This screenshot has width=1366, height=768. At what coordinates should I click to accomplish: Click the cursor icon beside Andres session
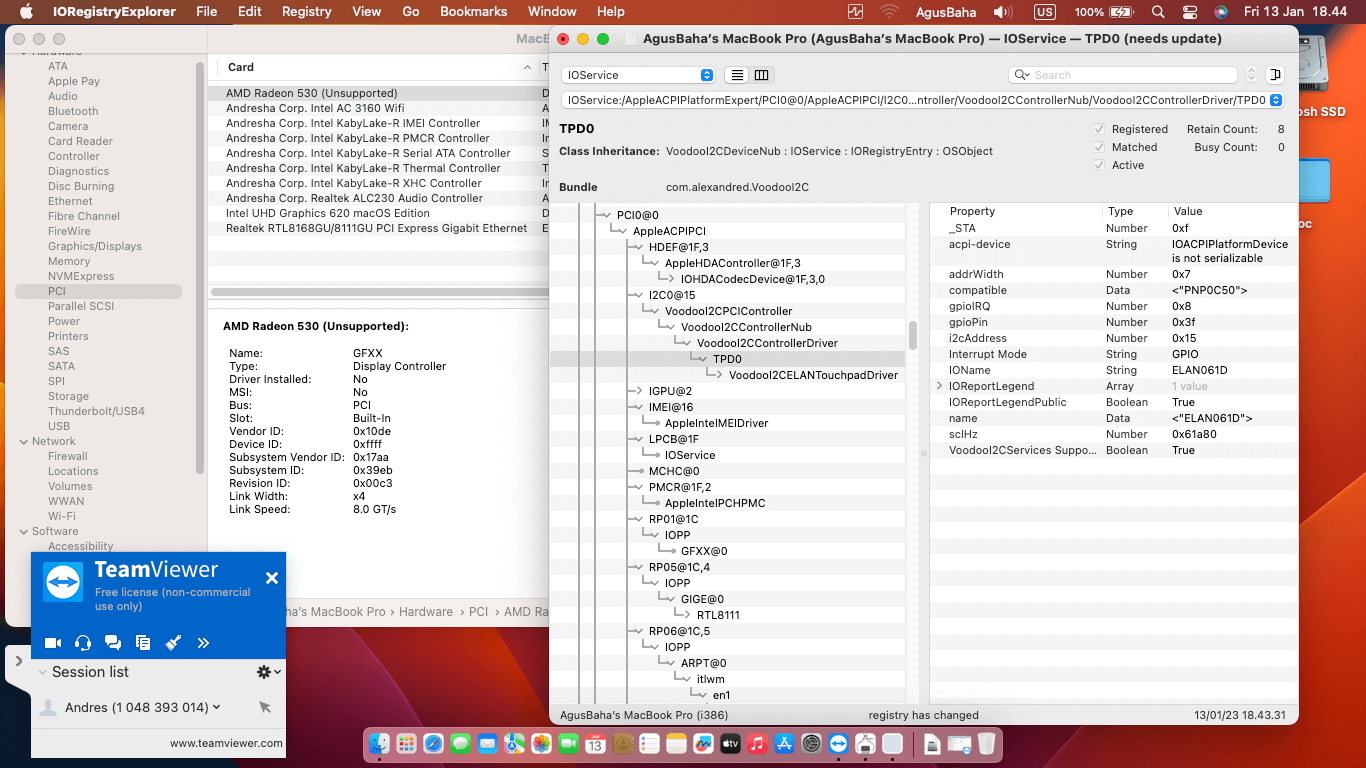pyautogui.click(x=265, y=707)
